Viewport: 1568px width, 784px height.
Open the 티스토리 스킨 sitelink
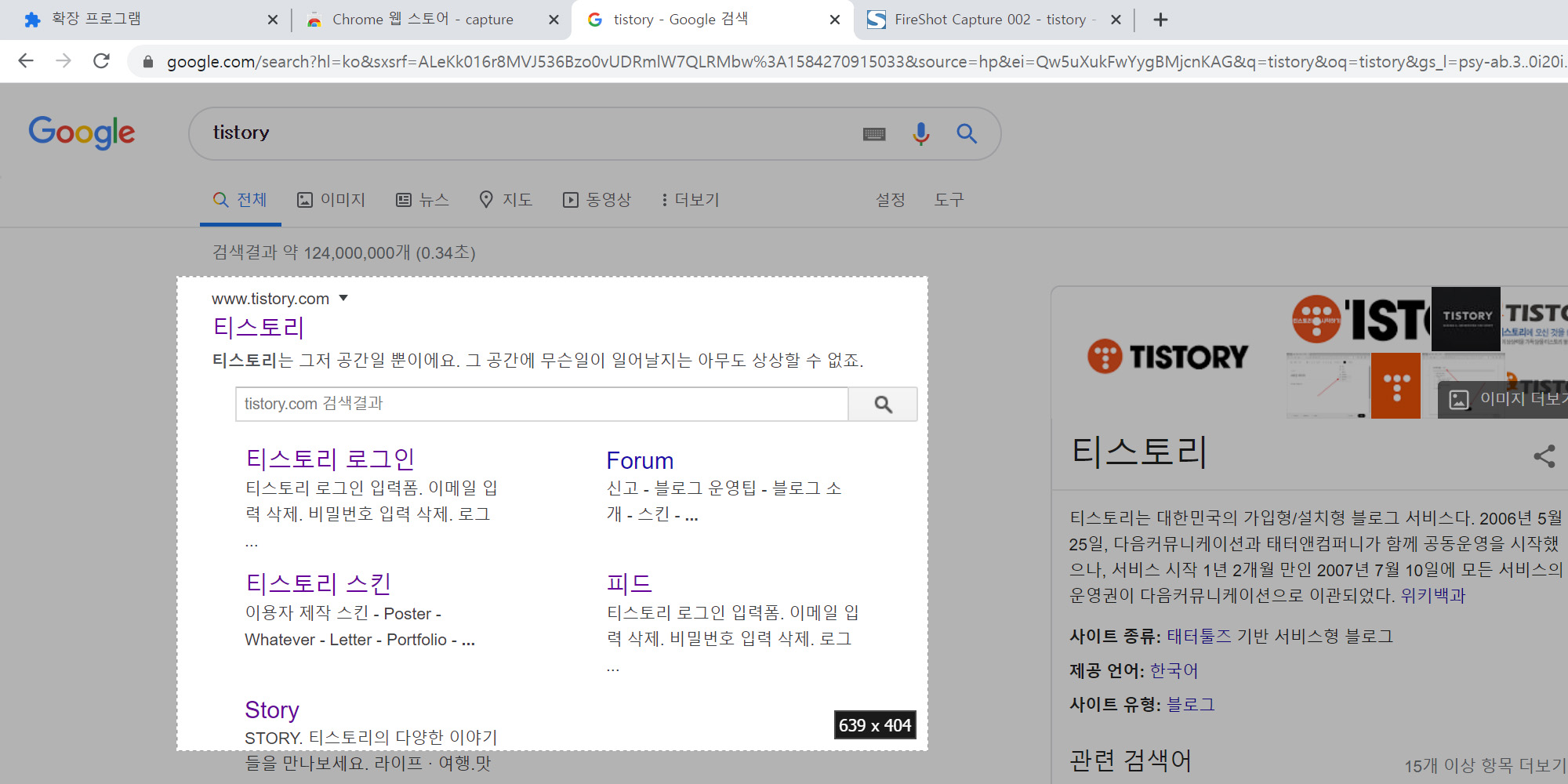pos(318,584)
